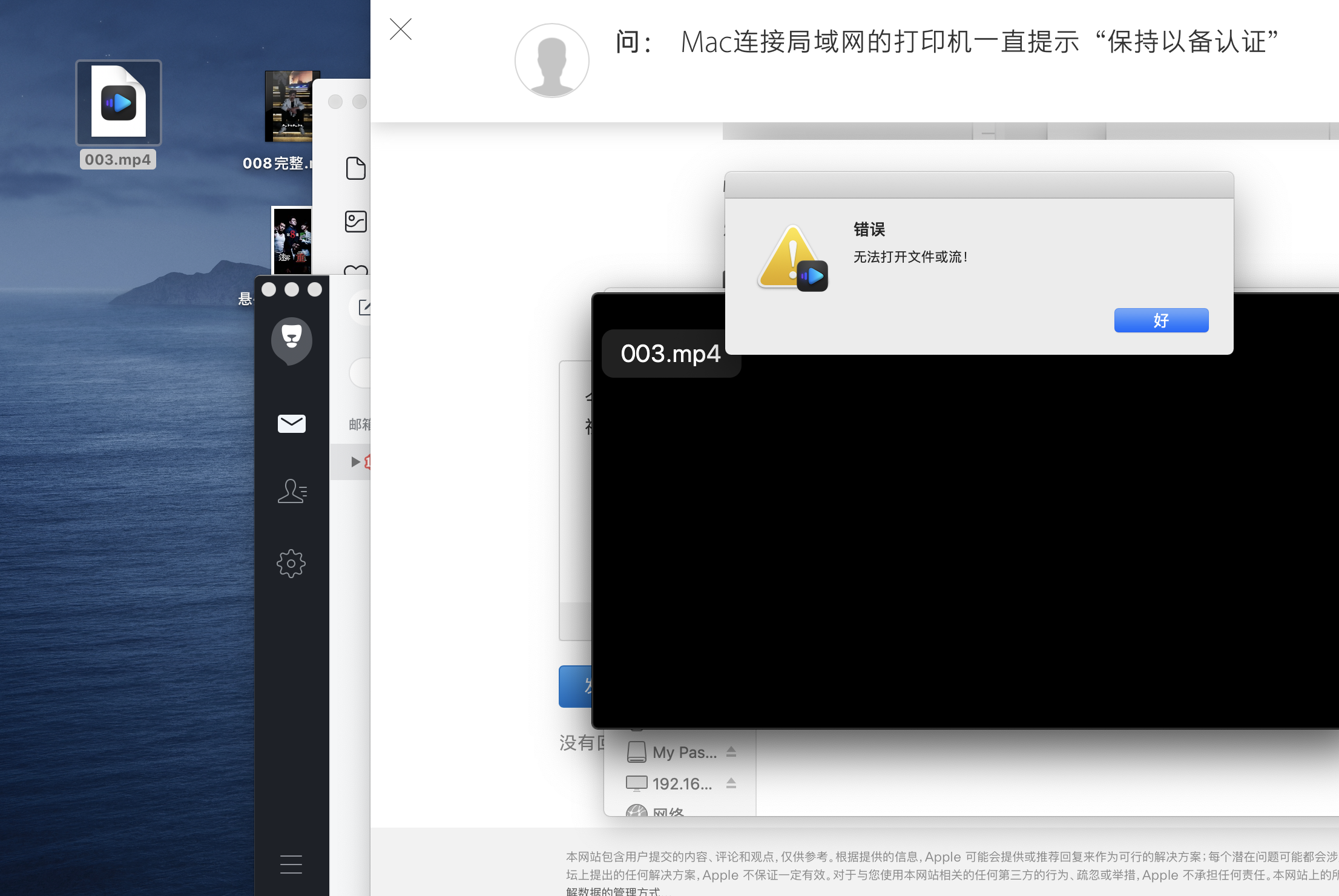
Task: Click the user avatar beside the question
Action: [551, 61]
